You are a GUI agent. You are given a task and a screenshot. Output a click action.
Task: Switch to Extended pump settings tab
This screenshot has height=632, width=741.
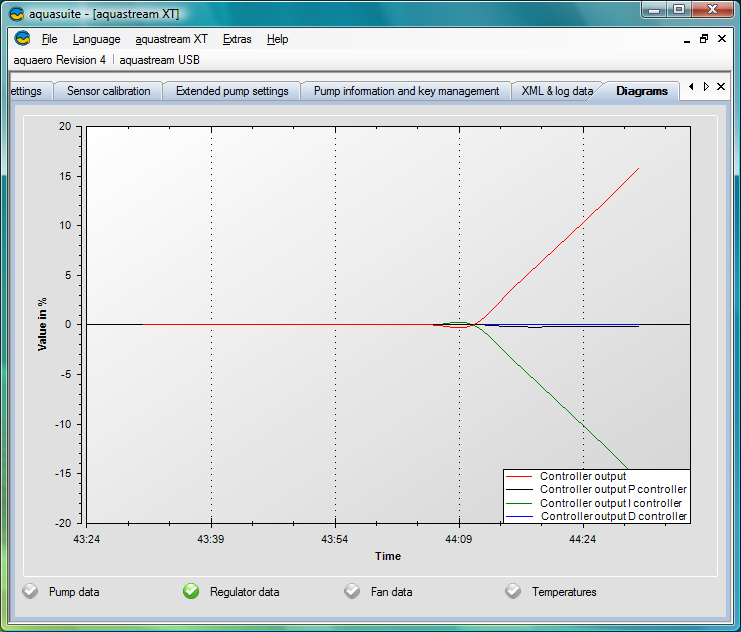coord(232,91)
